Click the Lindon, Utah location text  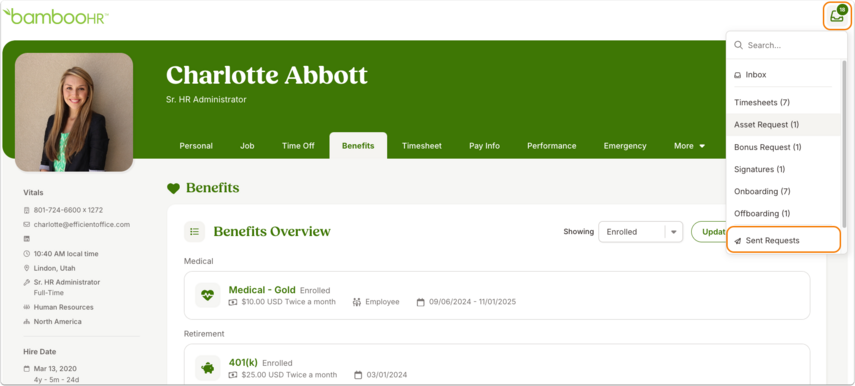click(x=55, y=268)
